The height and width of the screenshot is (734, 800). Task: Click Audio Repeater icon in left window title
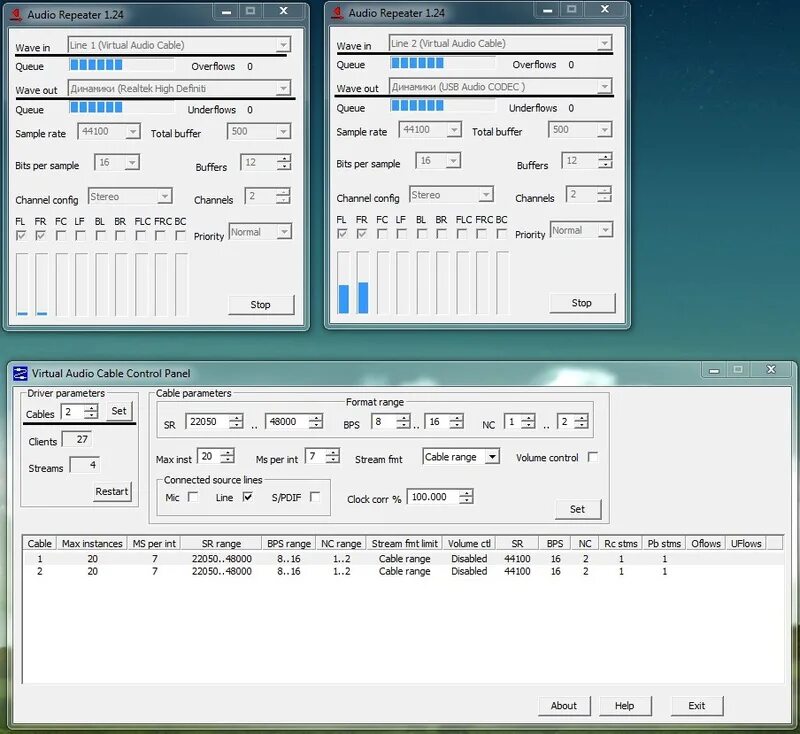[x=16, y=14]
